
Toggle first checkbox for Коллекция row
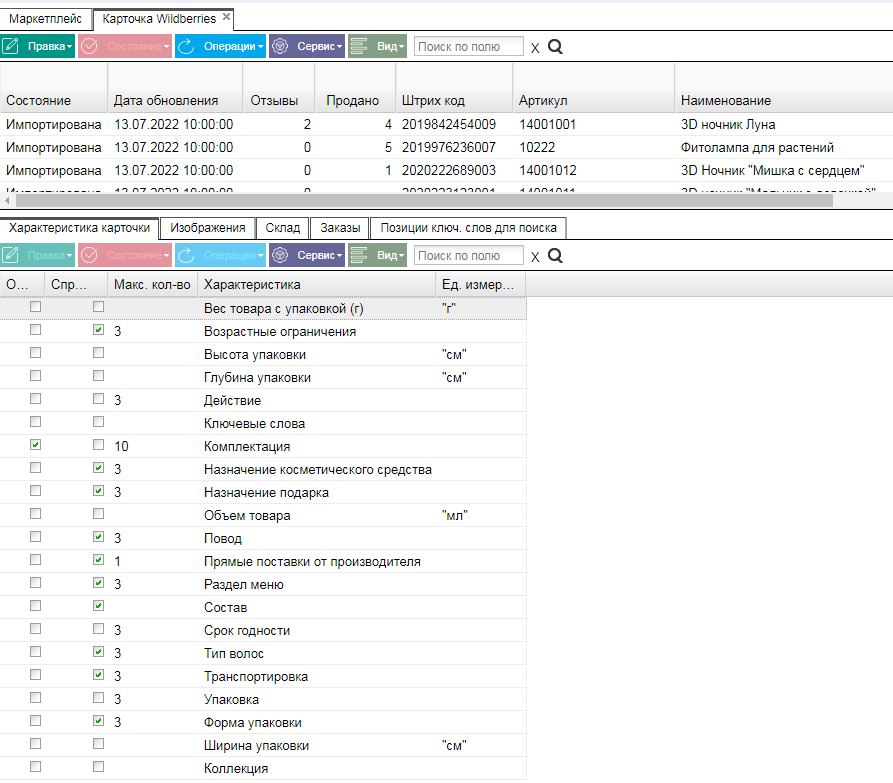35,766
